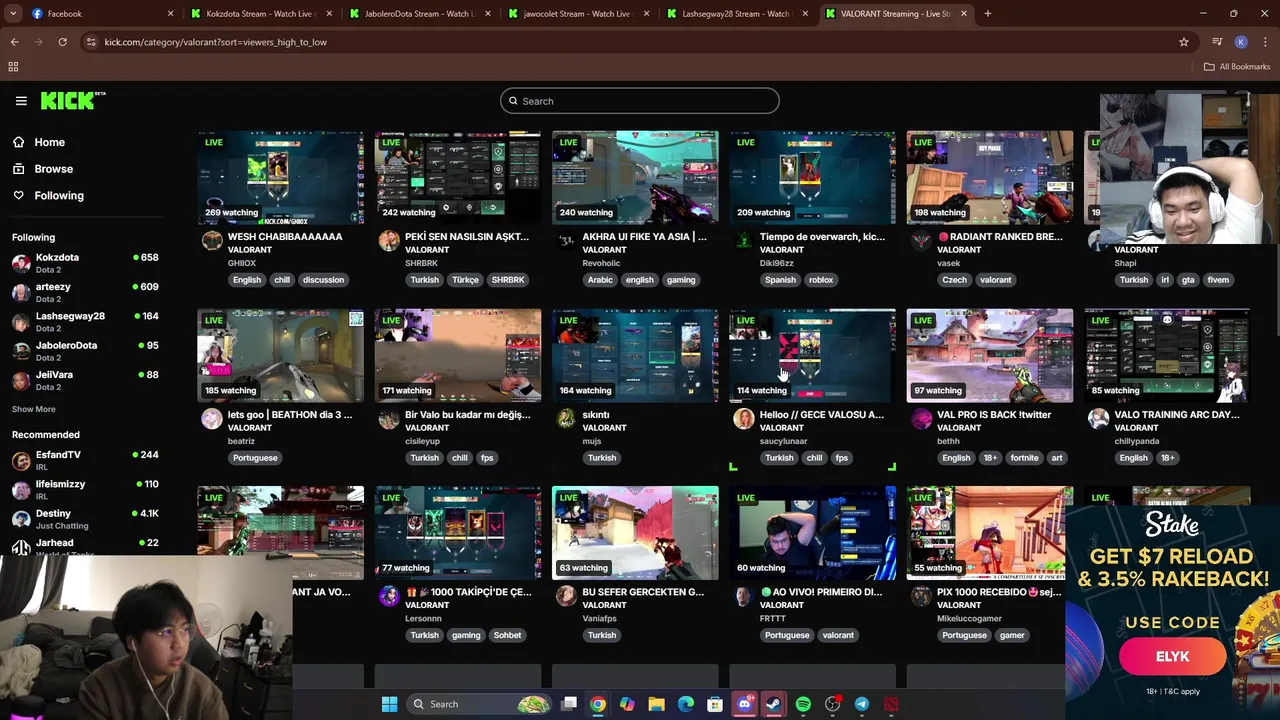Select the Spanish tag under Diki96zz
Image resolution: width=1280 pixels, height=720 pixels.
coord(780,280)
